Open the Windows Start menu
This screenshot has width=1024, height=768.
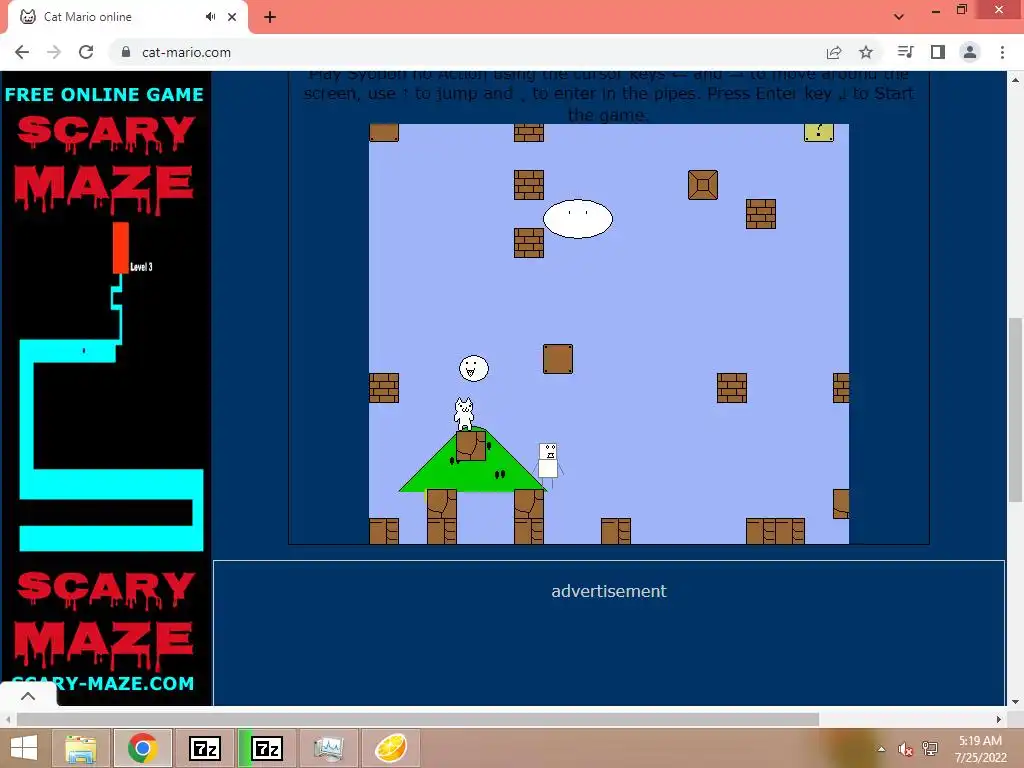[x=24, y=748]
